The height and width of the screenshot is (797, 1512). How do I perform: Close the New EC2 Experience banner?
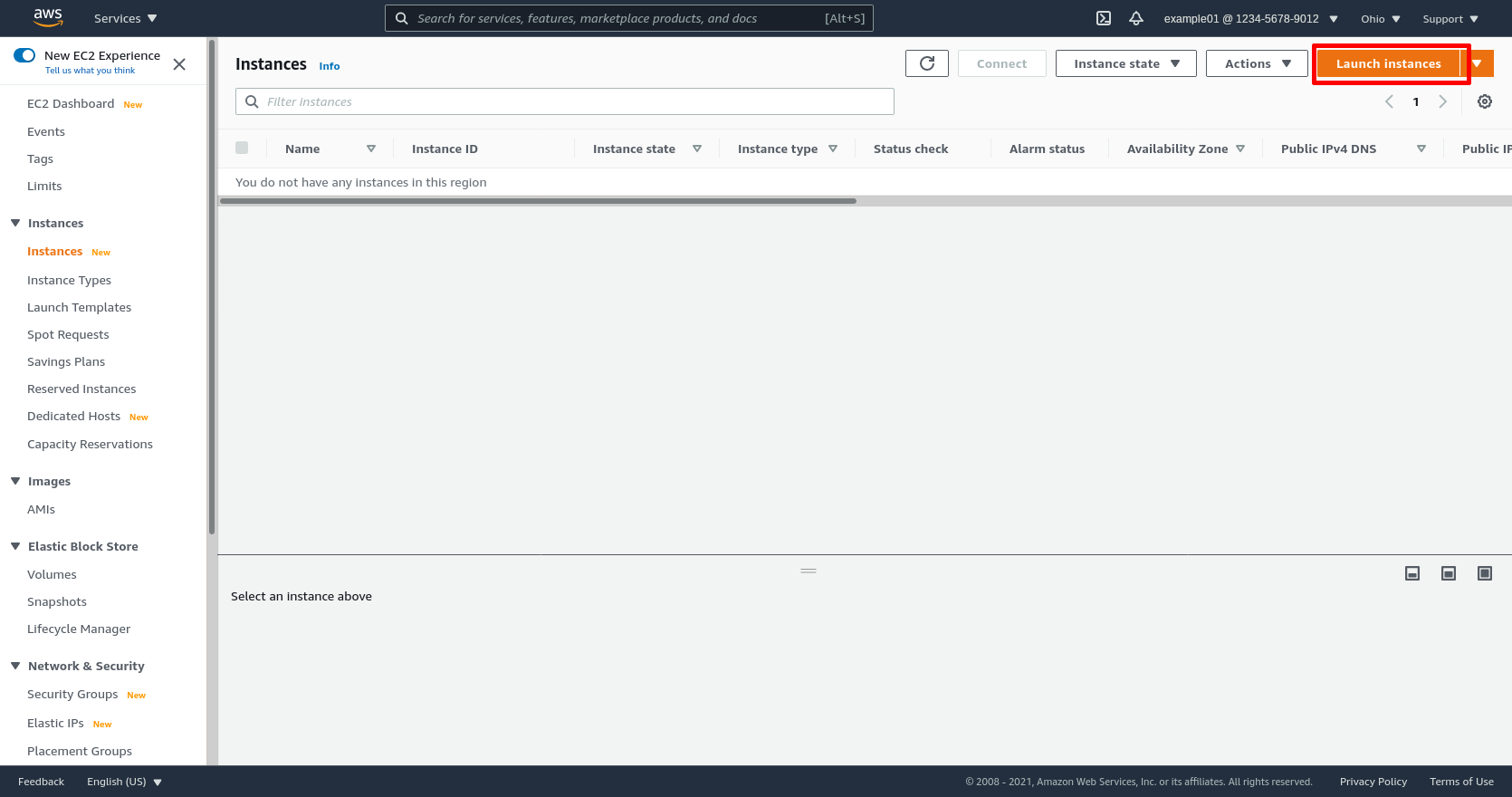tap(179, 64)
